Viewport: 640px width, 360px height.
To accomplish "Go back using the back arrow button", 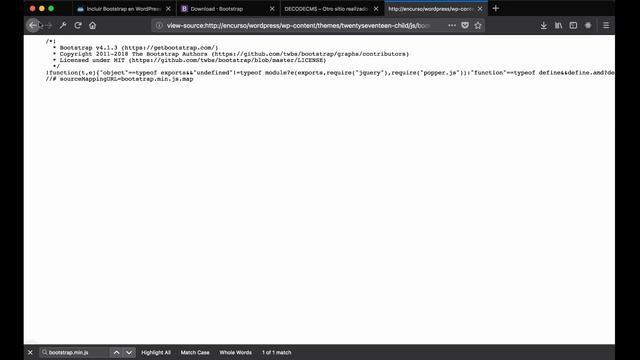I will click(33, 25).
